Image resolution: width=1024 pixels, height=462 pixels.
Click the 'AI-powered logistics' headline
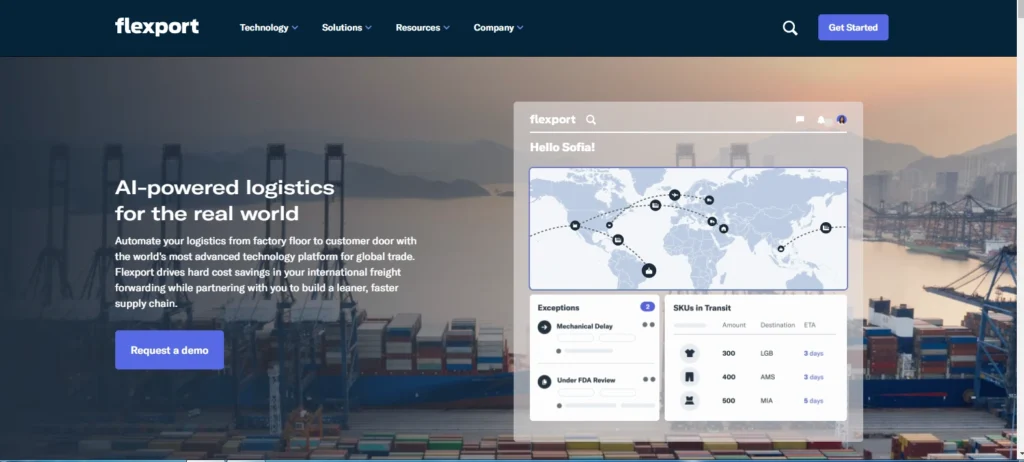(x=225, y=201)
